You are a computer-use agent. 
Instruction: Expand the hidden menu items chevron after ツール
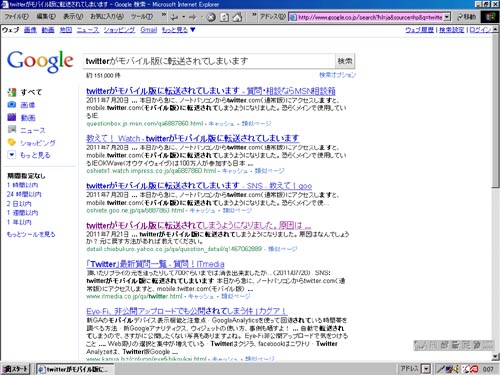point(163,15)
